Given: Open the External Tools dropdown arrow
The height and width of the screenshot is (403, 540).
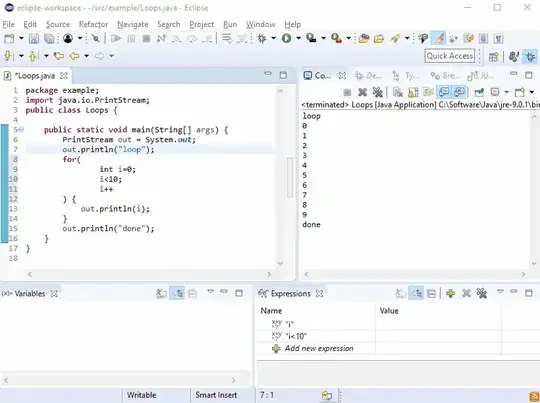Looking at the screenshot, I should click(x=349, y=38).
